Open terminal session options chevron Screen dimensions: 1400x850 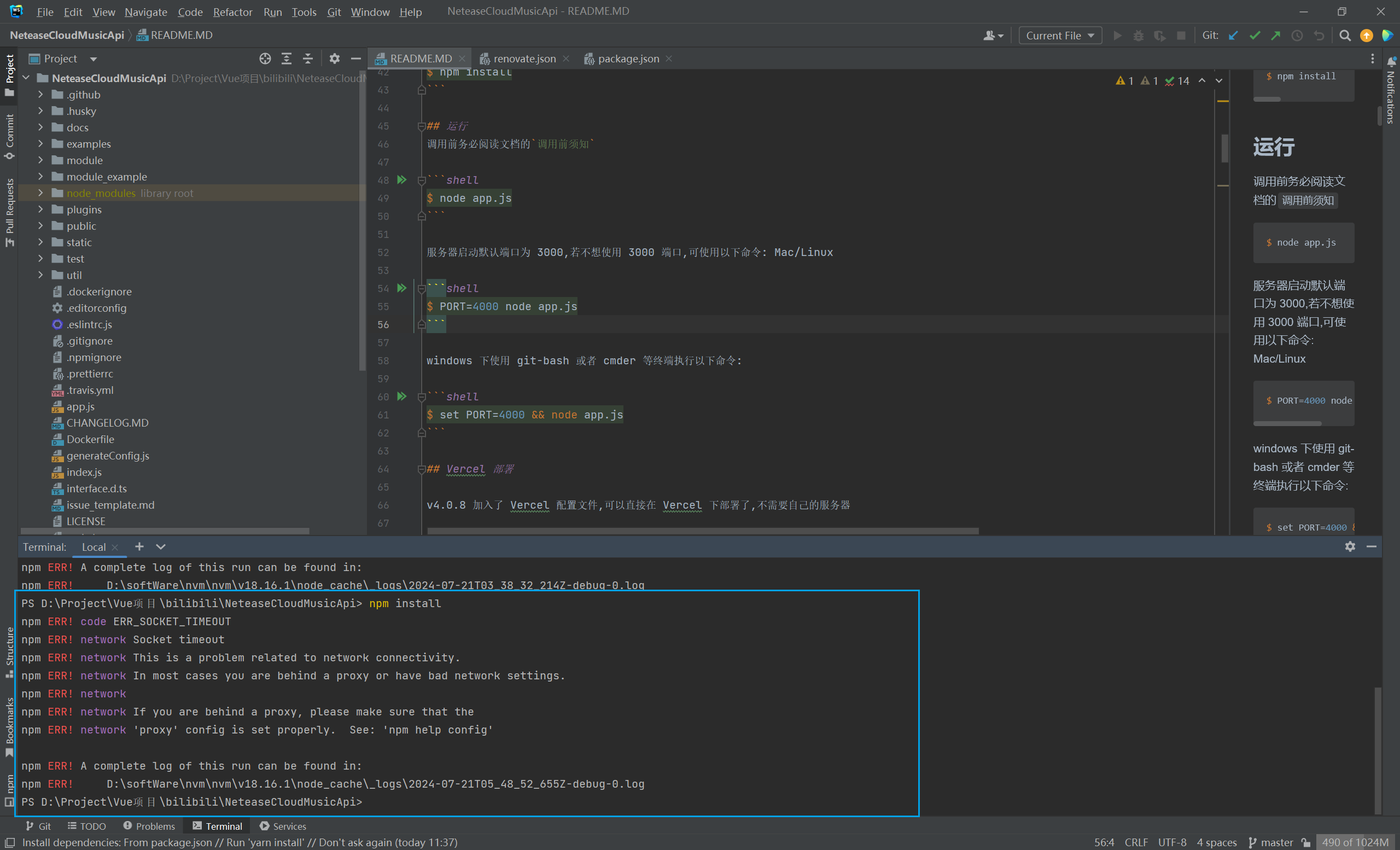click(161, 546)
